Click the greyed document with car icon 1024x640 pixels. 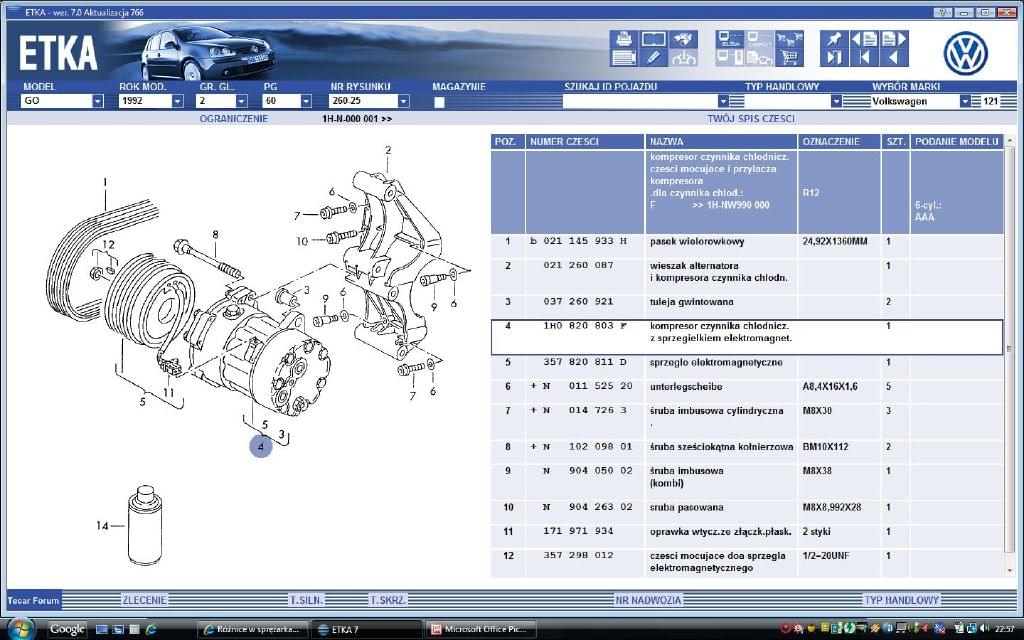[x=760, y=58]
